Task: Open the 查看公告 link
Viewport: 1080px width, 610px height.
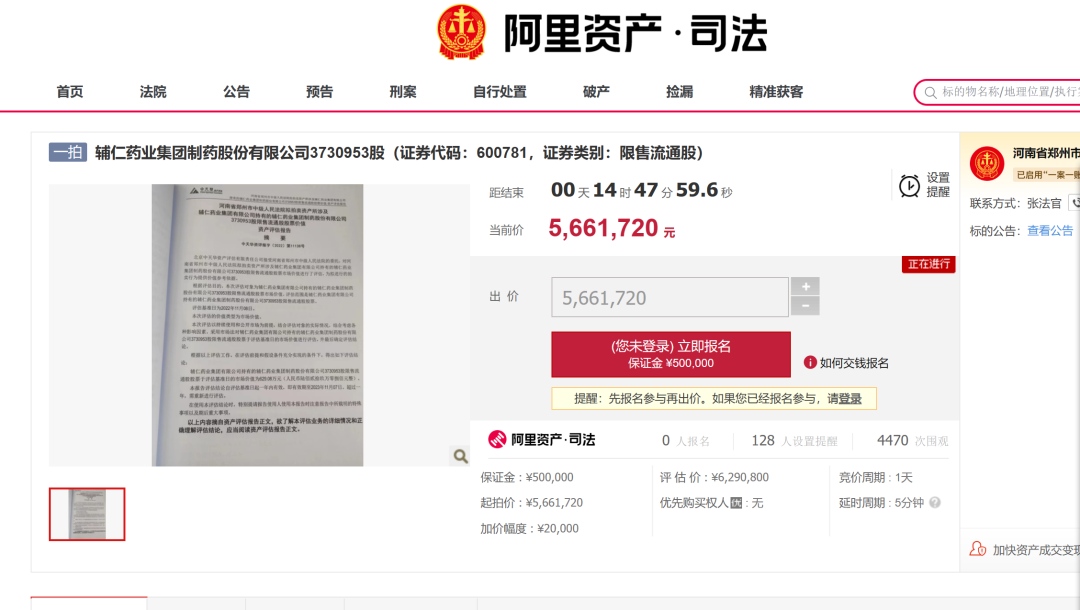Action: [x=1050, y=231]
